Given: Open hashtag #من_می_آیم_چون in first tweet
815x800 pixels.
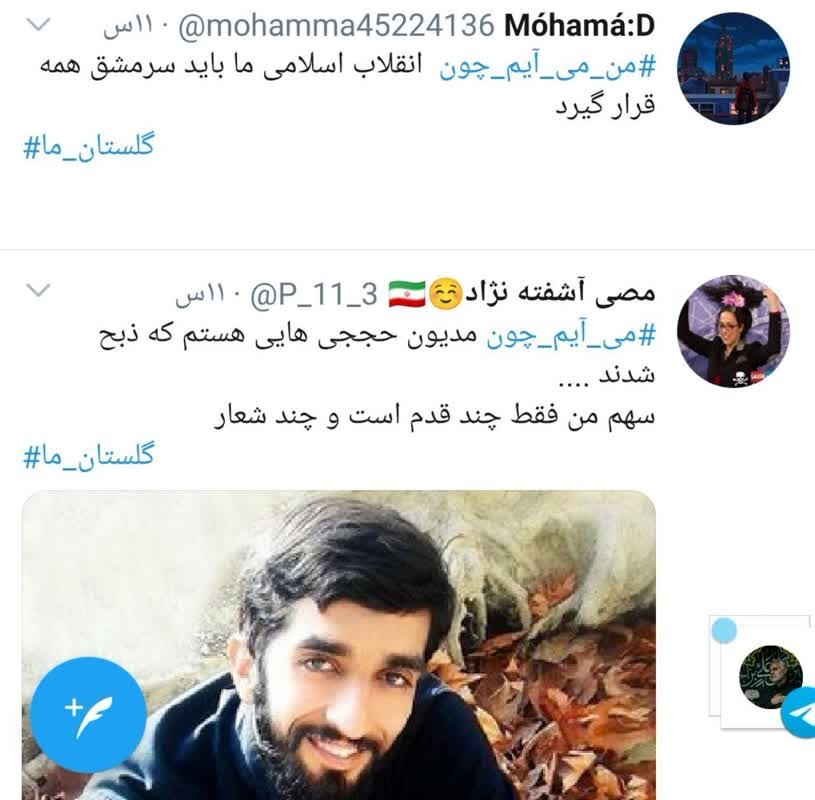Looking at the screenshot, I should (547, 68).
